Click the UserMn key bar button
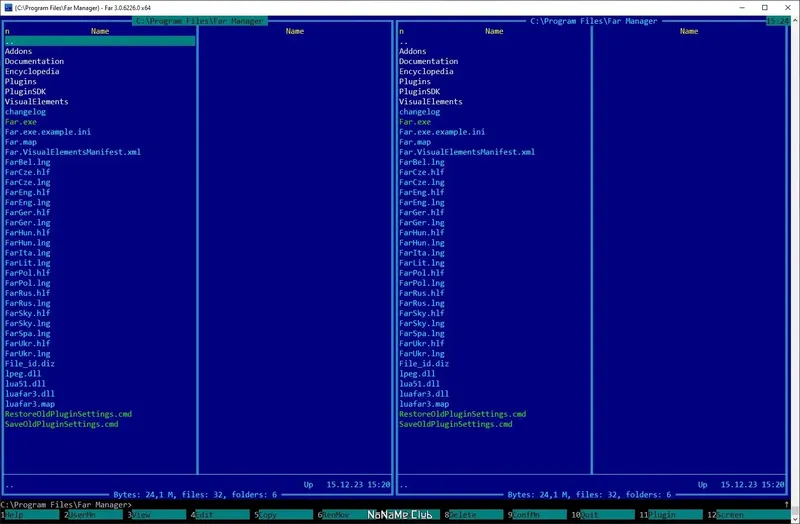 click(95, 515)
